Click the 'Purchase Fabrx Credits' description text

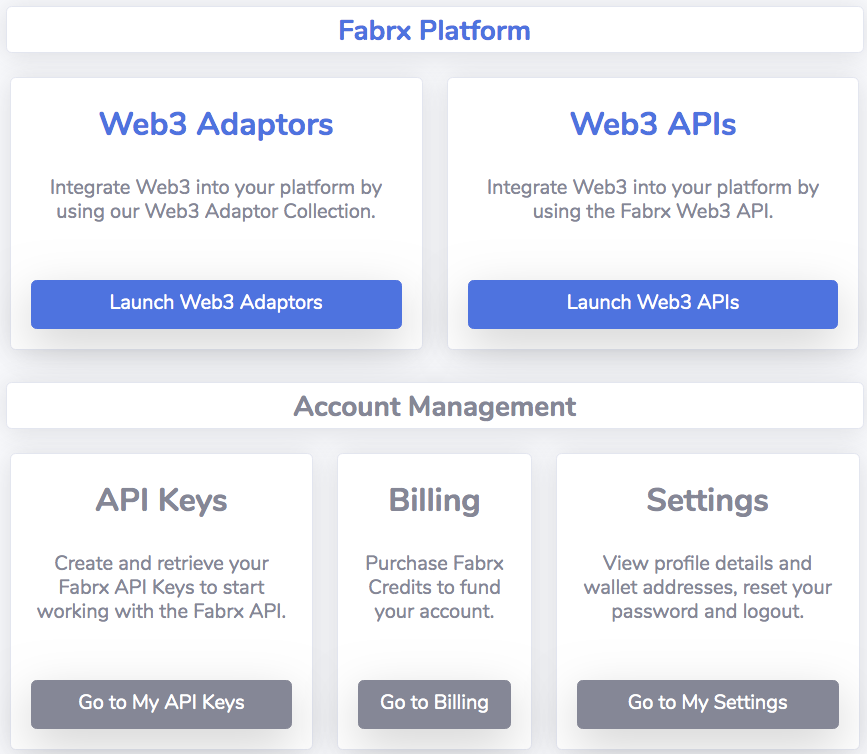pos(434,587)
